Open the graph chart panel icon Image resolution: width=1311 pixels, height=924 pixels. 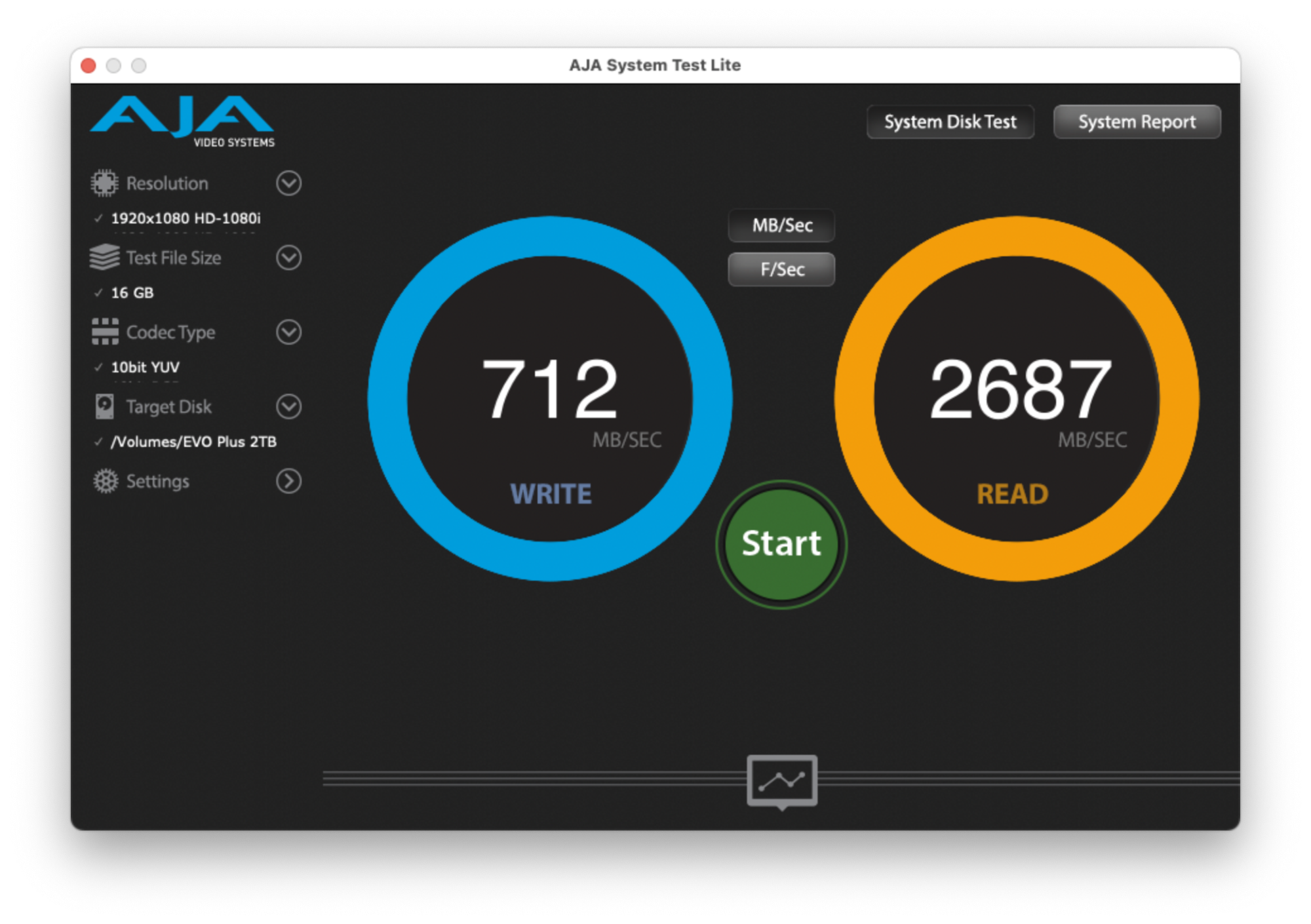point(781,780)
